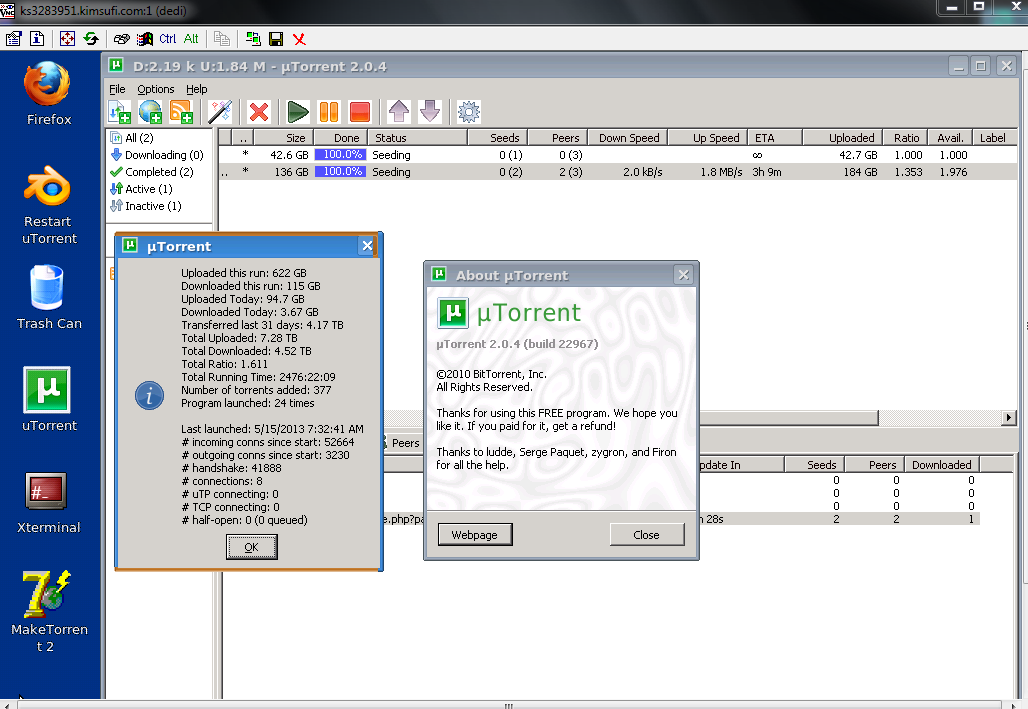Viewport: 1028px width, 709px height.
Task: Open the Help menu
Action: point(196,89)
